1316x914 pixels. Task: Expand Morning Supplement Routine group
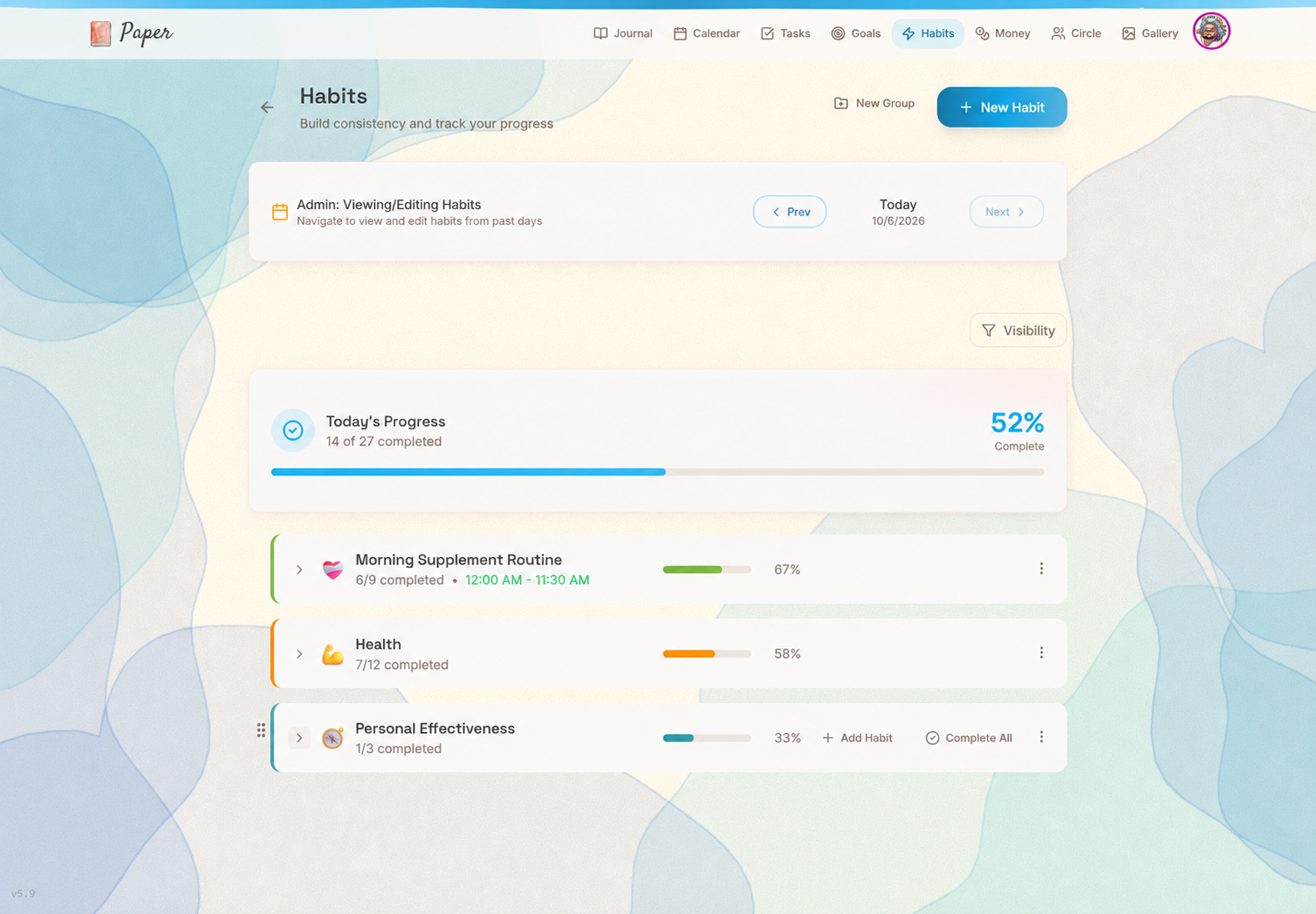pyautogui.click(x=299, y=569)
